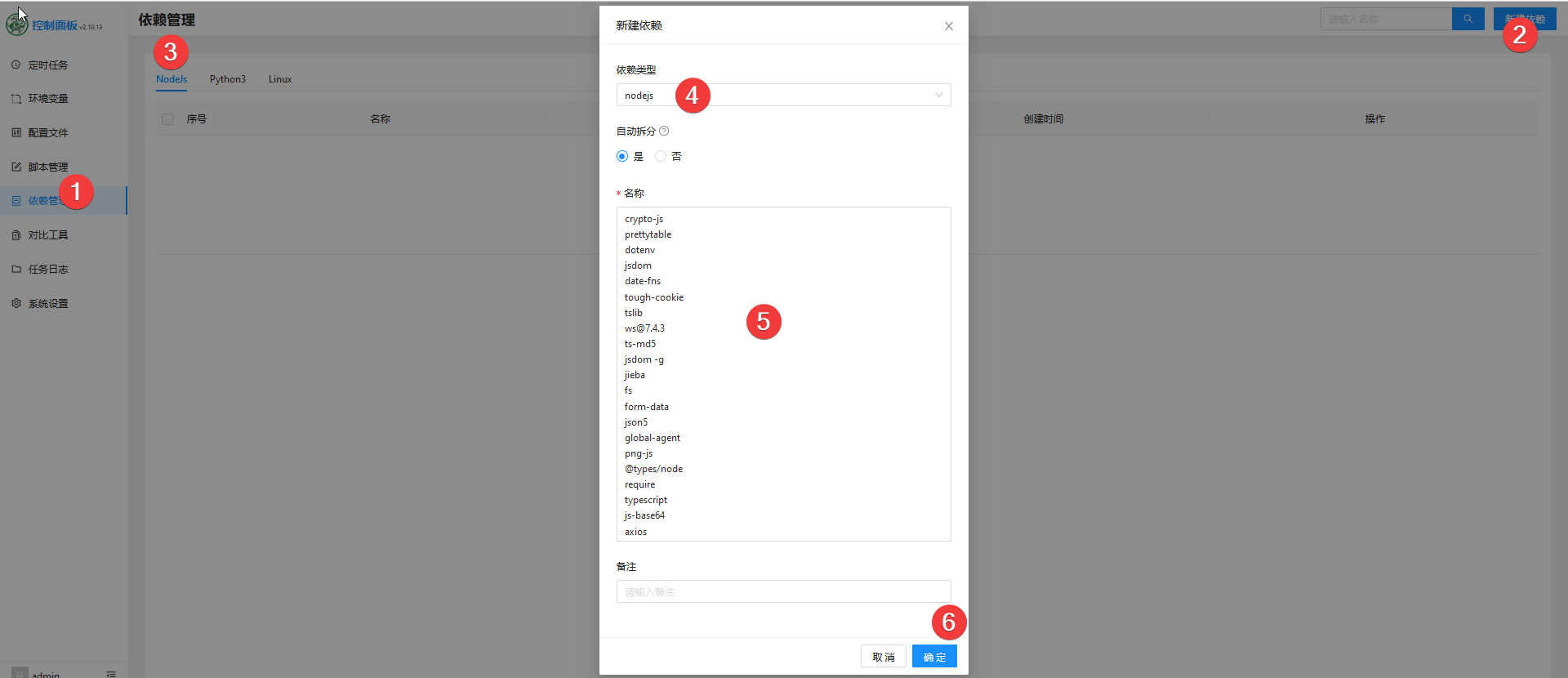This screenshot has width=1568, height=678.
Task: Click the search magnifier button
Action: pyautogui.click(x=1468, y=19)
